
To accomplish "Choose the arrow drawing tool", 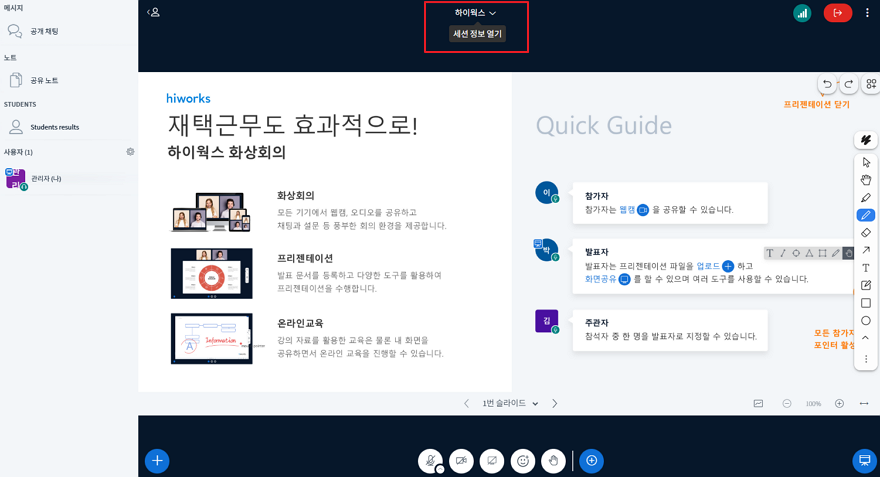I will point(866,250).
